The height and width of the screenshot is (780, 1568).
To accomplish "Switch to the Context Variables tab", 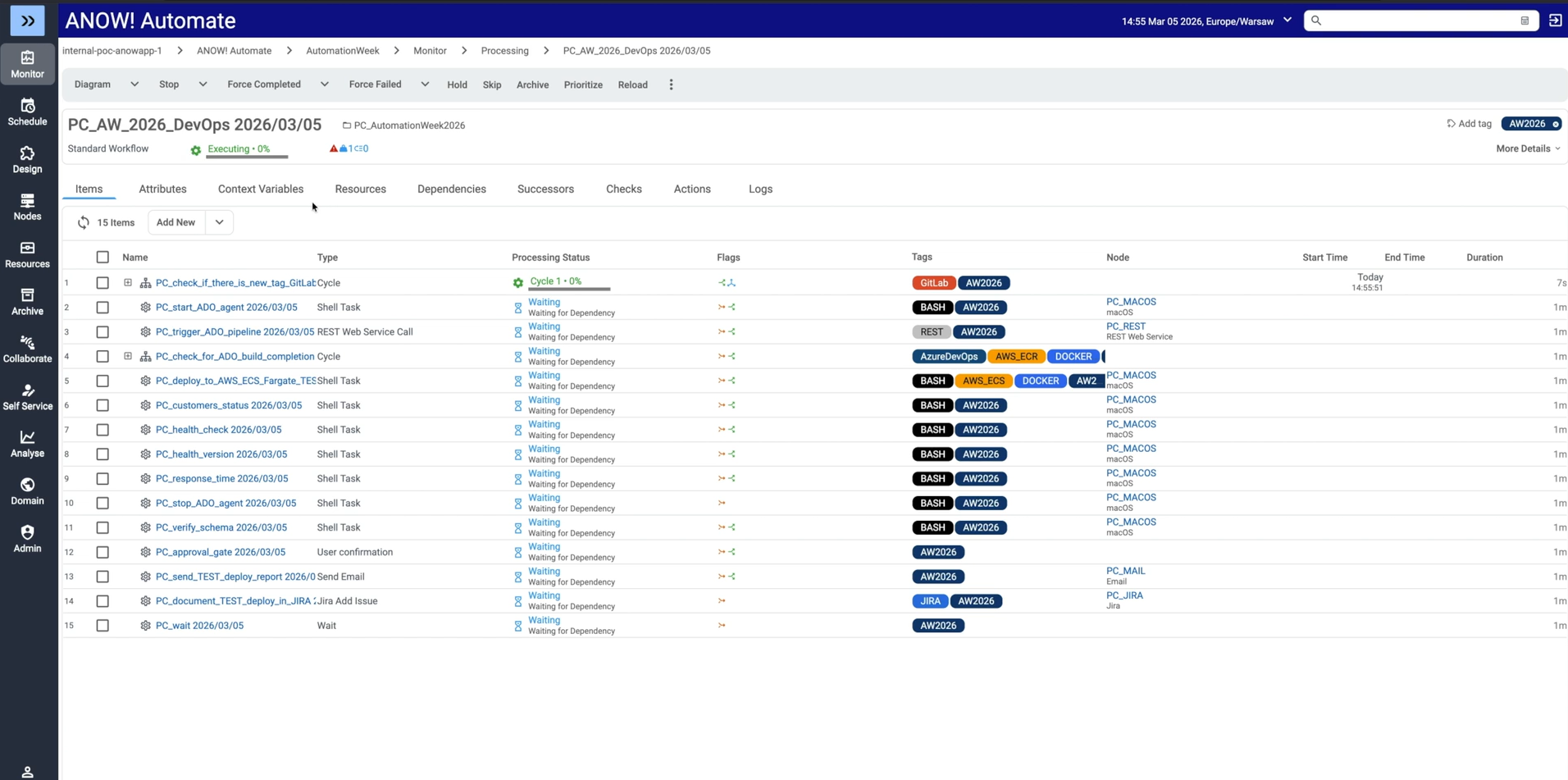I will pyautogui.click(x=260, y=189).
